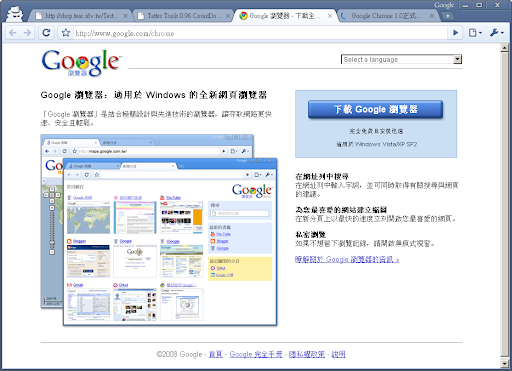Screen dimensions: 512x371
Task: Switch to the Tatter Tools 0.96 tab
Action: tap(182, 16)
